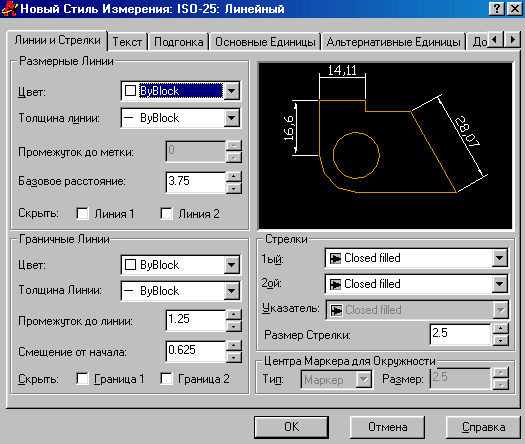The image size is (525, 444).
Task: Click the question mark help icon
Action: [x=497, y=9]
